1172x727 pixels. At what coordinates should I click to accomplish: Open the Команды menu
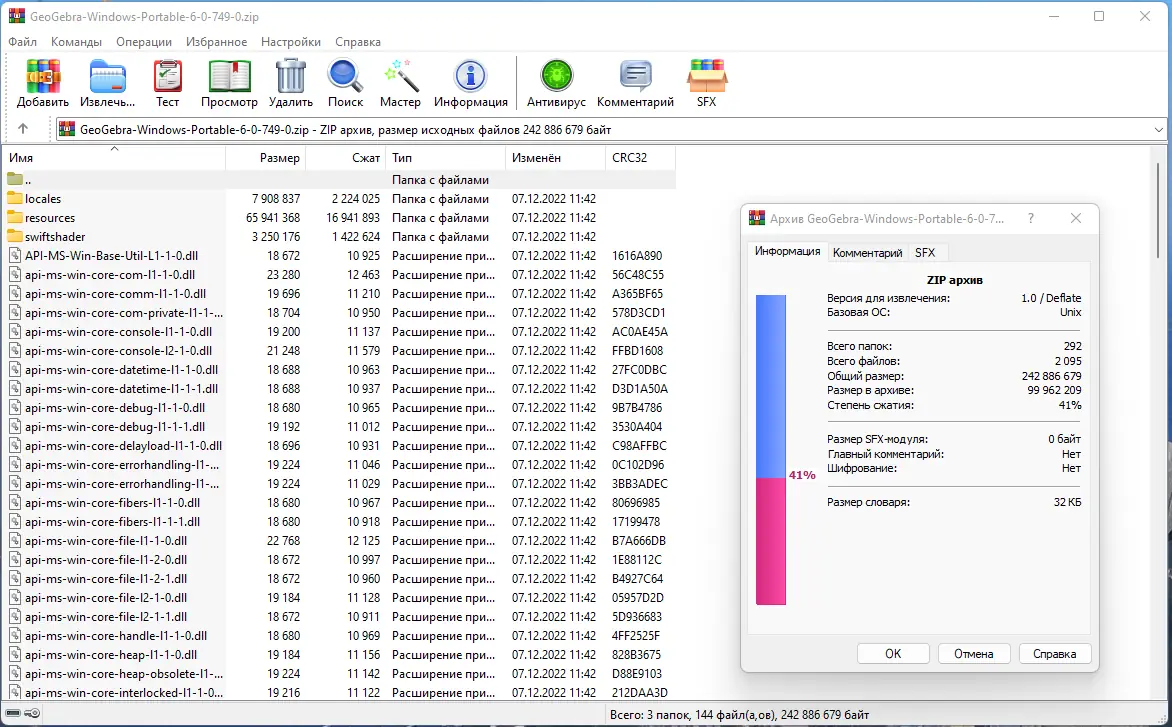(76, 42)
